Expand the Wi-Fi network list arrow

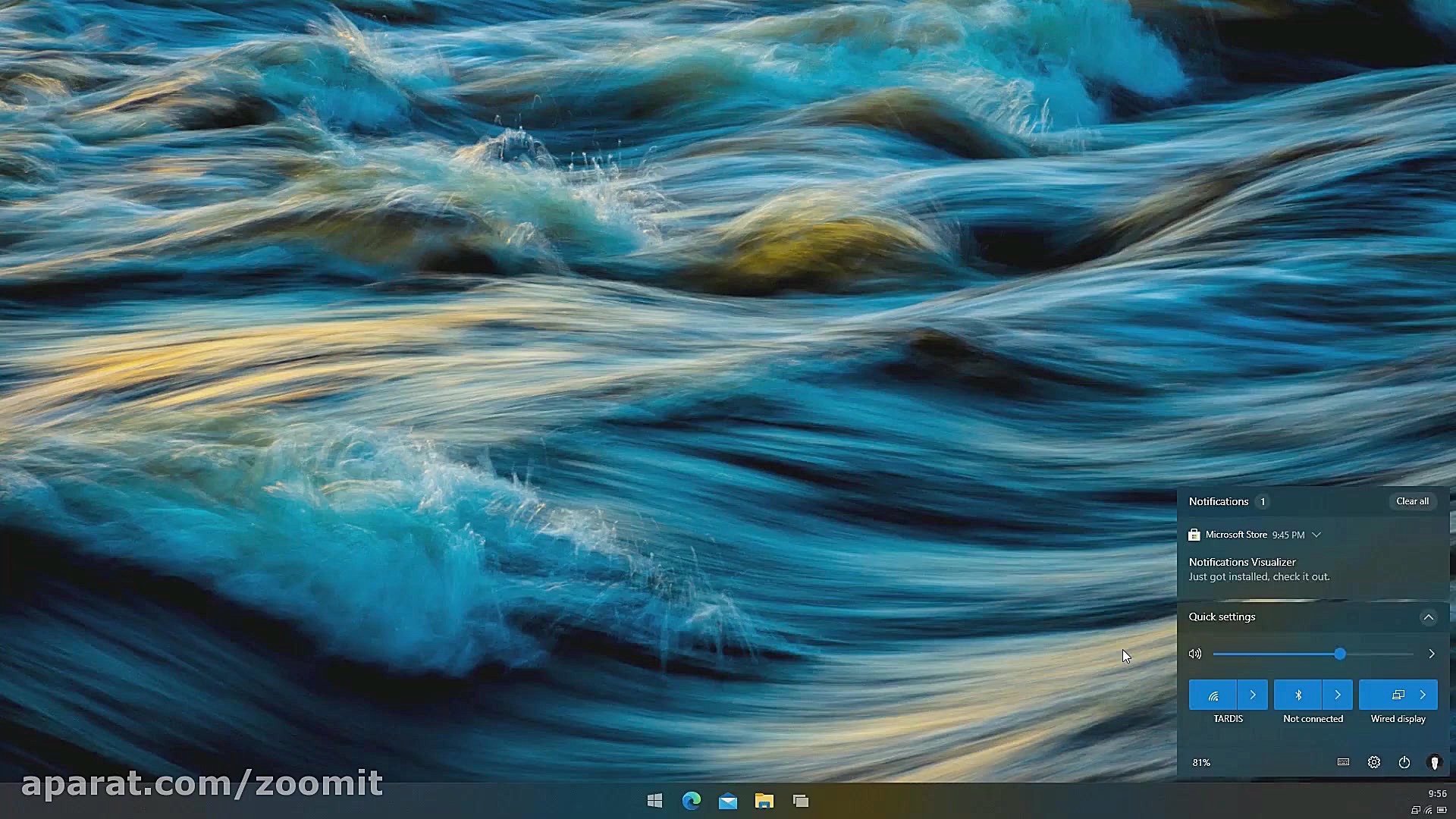(1253, 695)
